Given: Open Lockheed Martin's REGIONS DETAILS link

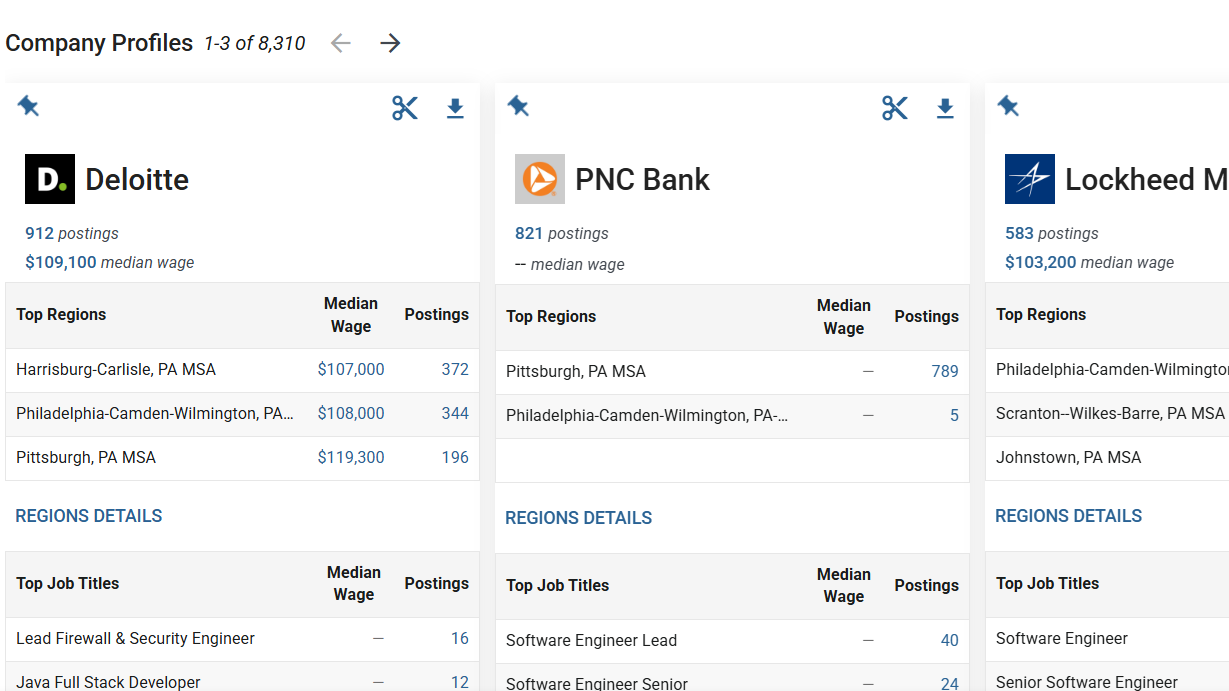Looking at the screenshot, I should coord(1069,516).
